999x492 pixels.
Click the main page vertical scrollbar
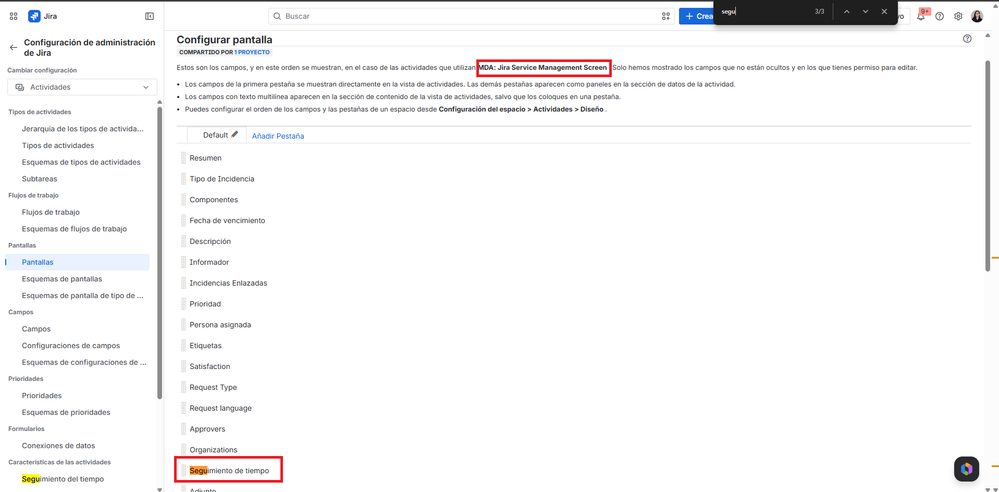[x=988, y=166]
